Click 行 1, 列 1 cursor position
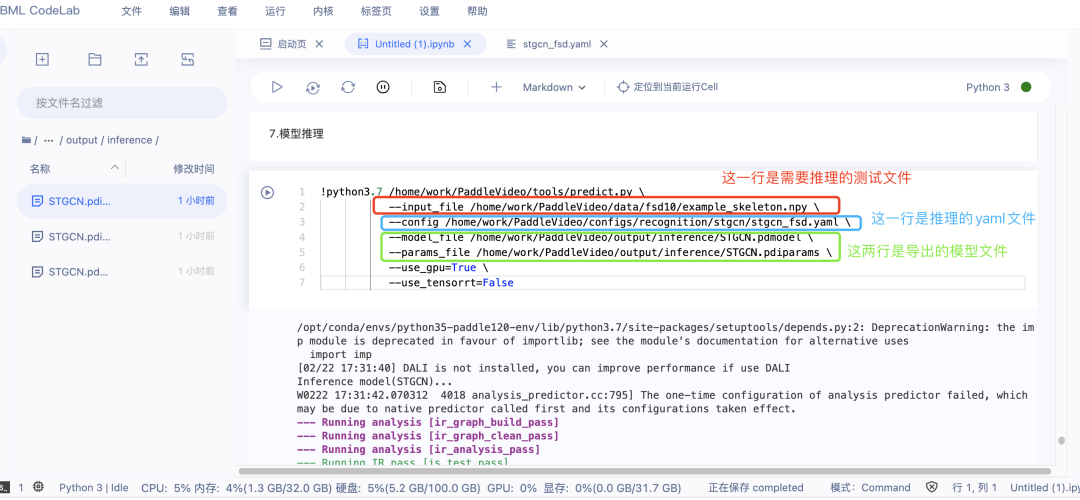The width and height of the screenshot is (1080, 500). 975,488
